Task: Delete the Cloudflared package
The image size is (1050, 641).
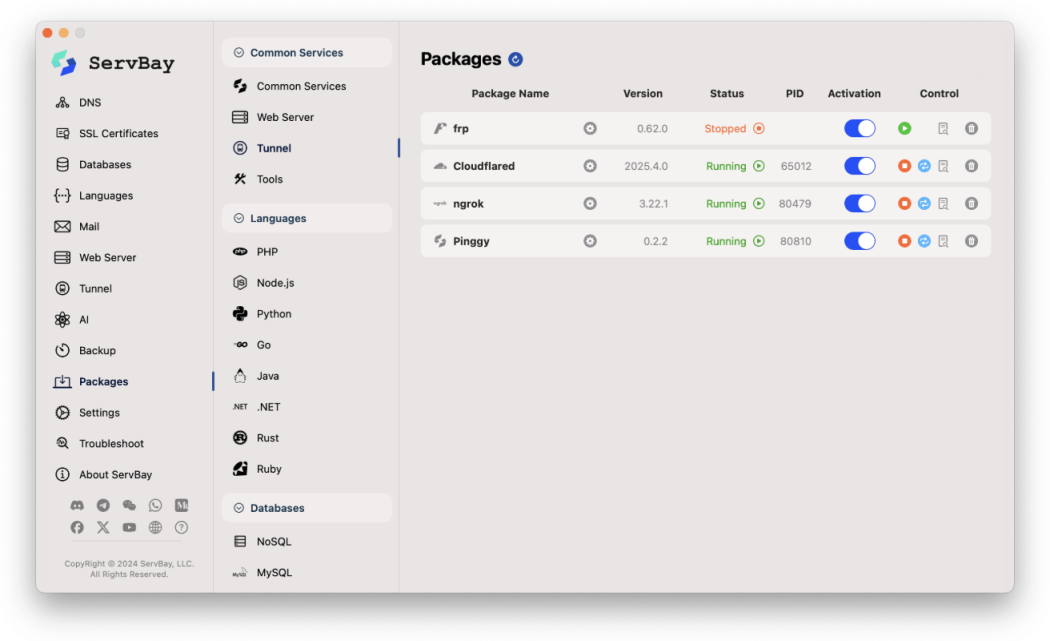Action: click(x=971, y=166)
